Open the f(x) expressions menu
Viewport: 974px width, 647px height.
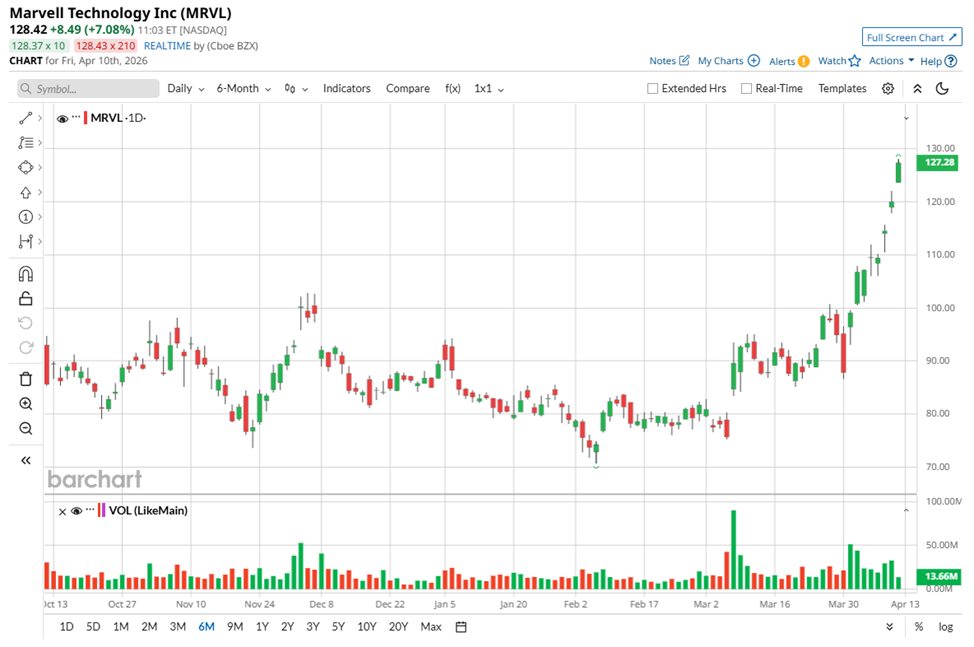coord(453,89)
